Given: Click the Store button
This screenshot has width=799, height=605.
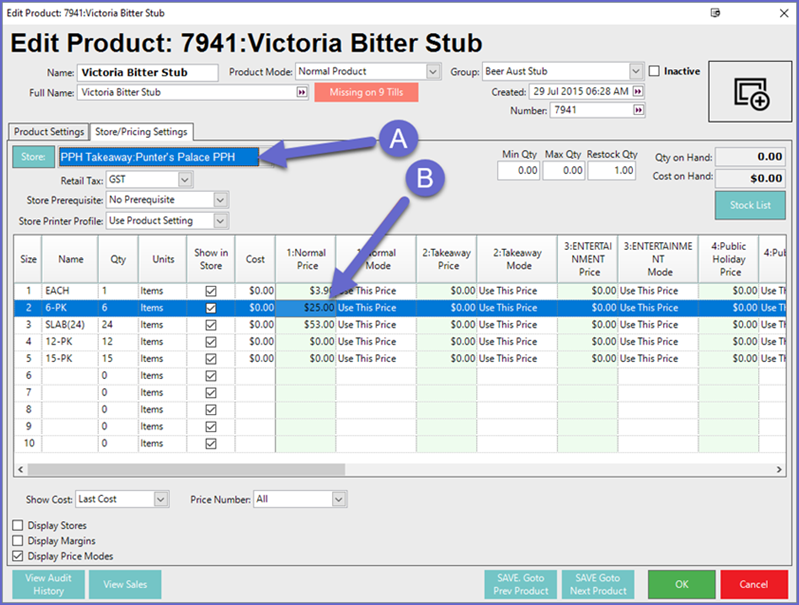Looking at the screenshot, I should (x=33, y=157).
